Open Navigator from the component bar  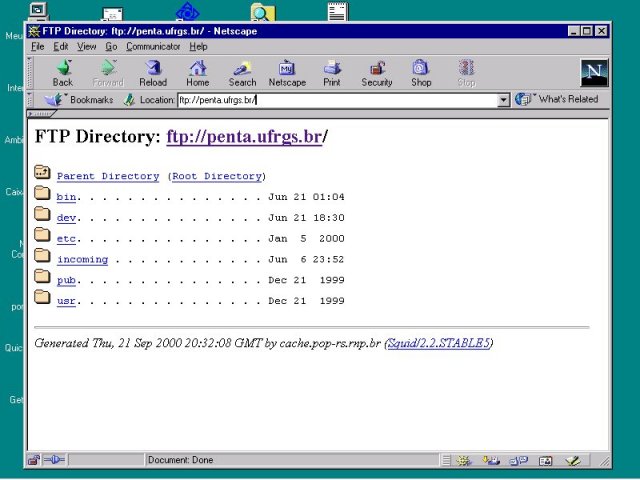click(464, 461)
